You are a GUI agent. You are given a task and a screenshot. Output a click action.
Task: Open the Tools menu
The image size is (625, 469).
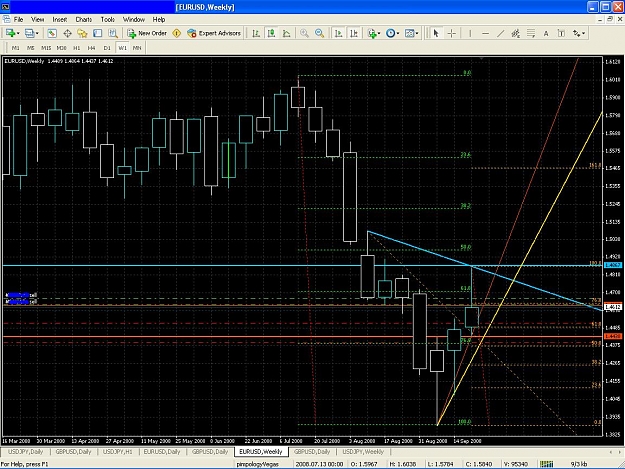pos(108,20)
